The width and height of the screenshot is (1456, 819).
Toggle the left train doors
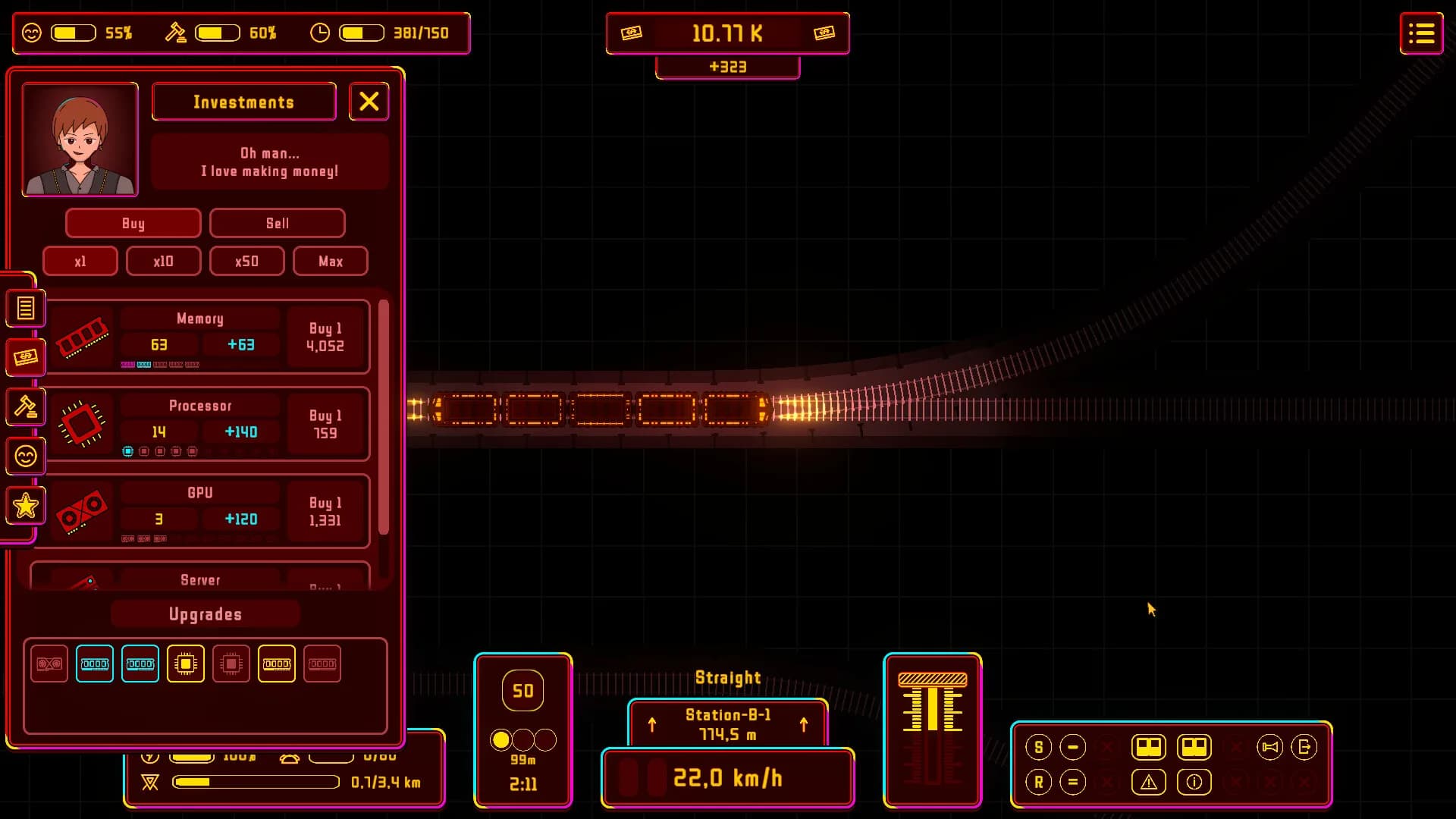pos(1149,748)
